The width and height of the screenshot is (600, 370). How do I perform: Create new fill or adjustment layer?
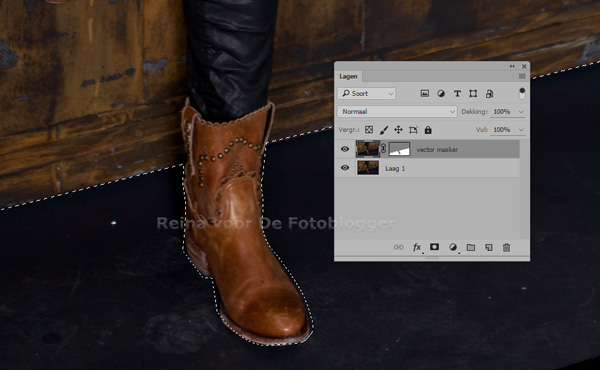click(x=453, y=247)
